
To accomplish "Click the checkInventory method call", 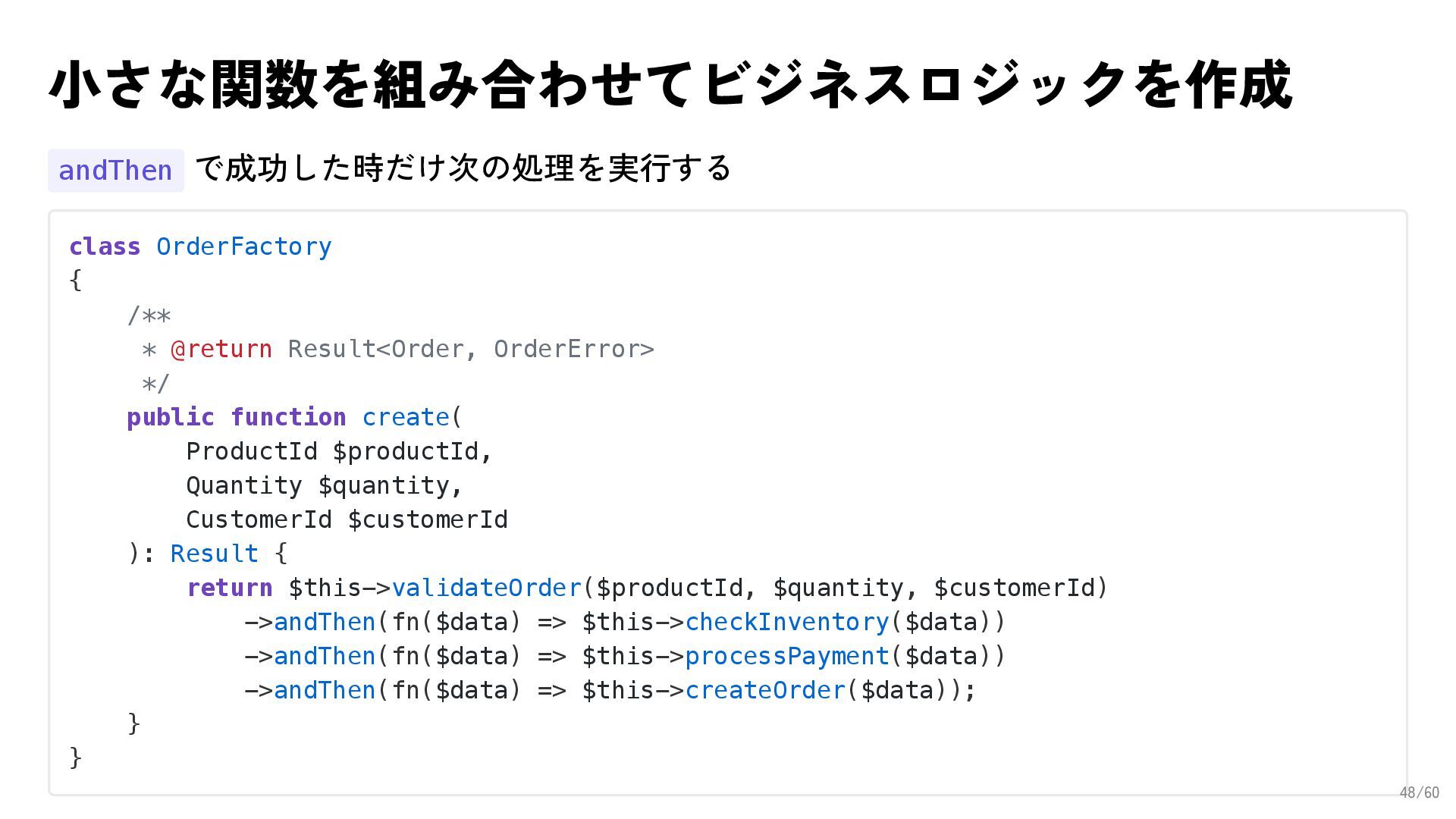I will click(786, 622).
